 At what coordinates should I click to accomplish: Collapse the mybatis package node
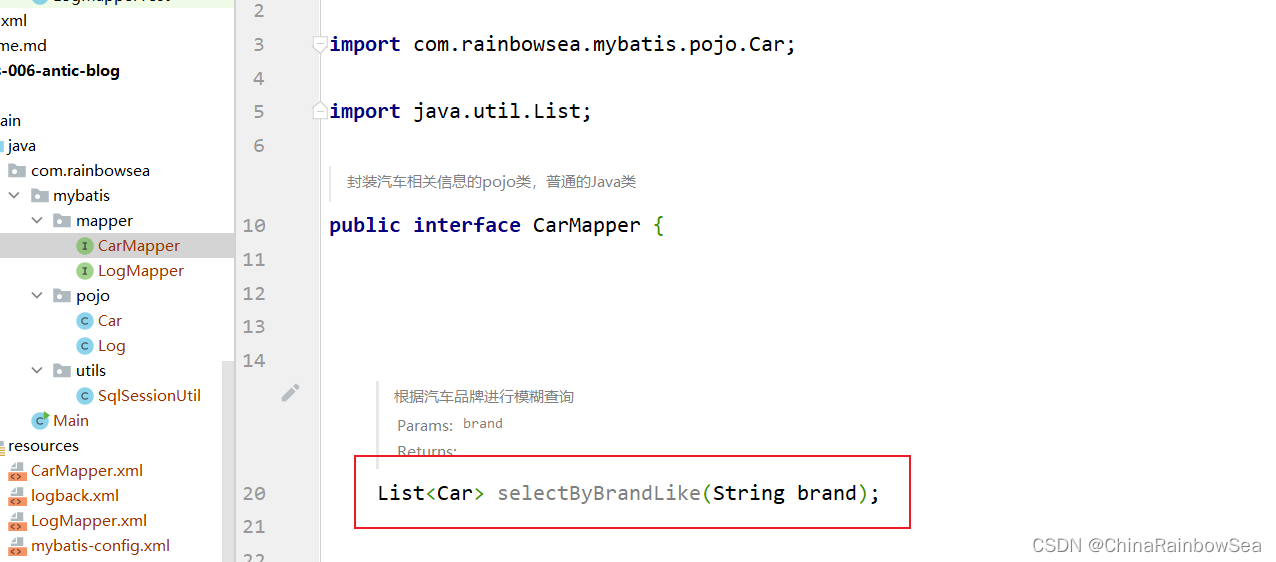pos(15,196)
